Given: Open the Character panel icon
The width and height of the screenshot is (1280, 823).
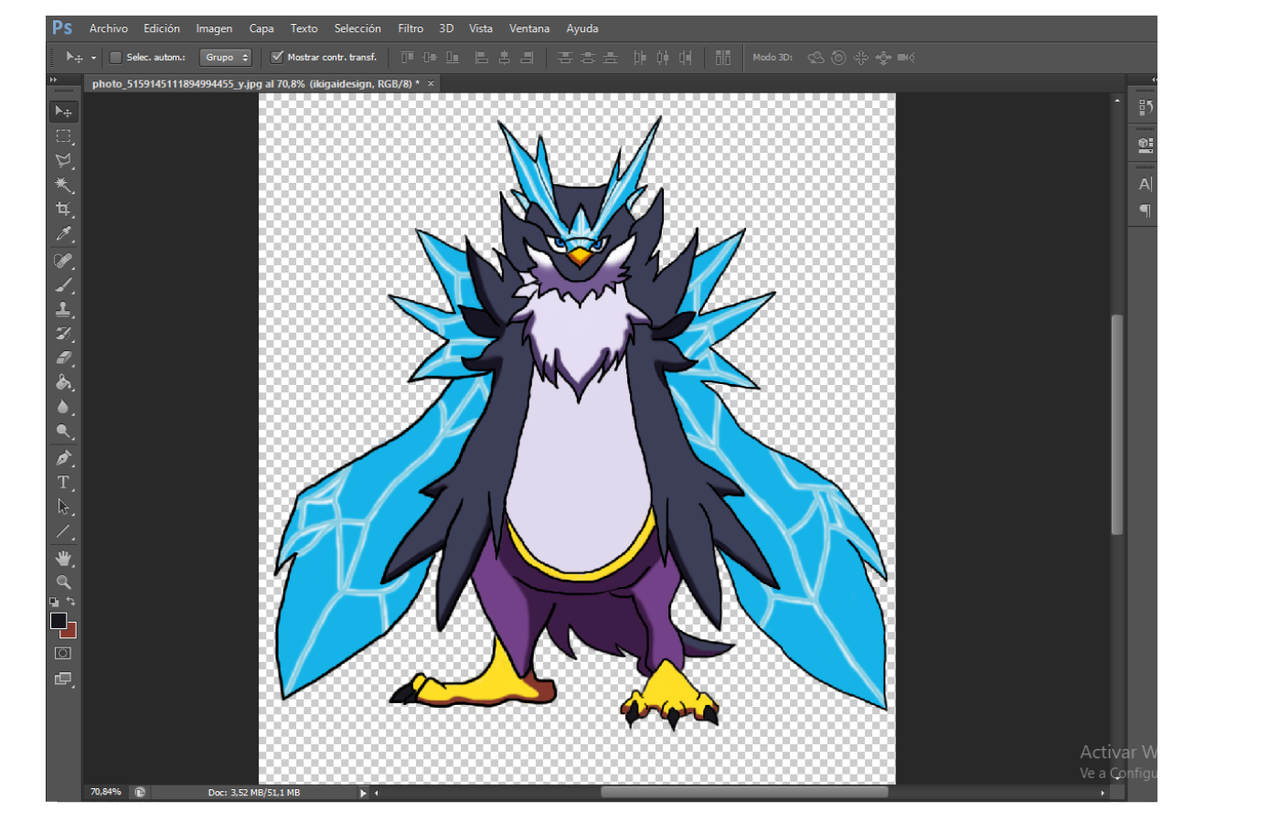Looking at the screenshot, I should 1146,184.
